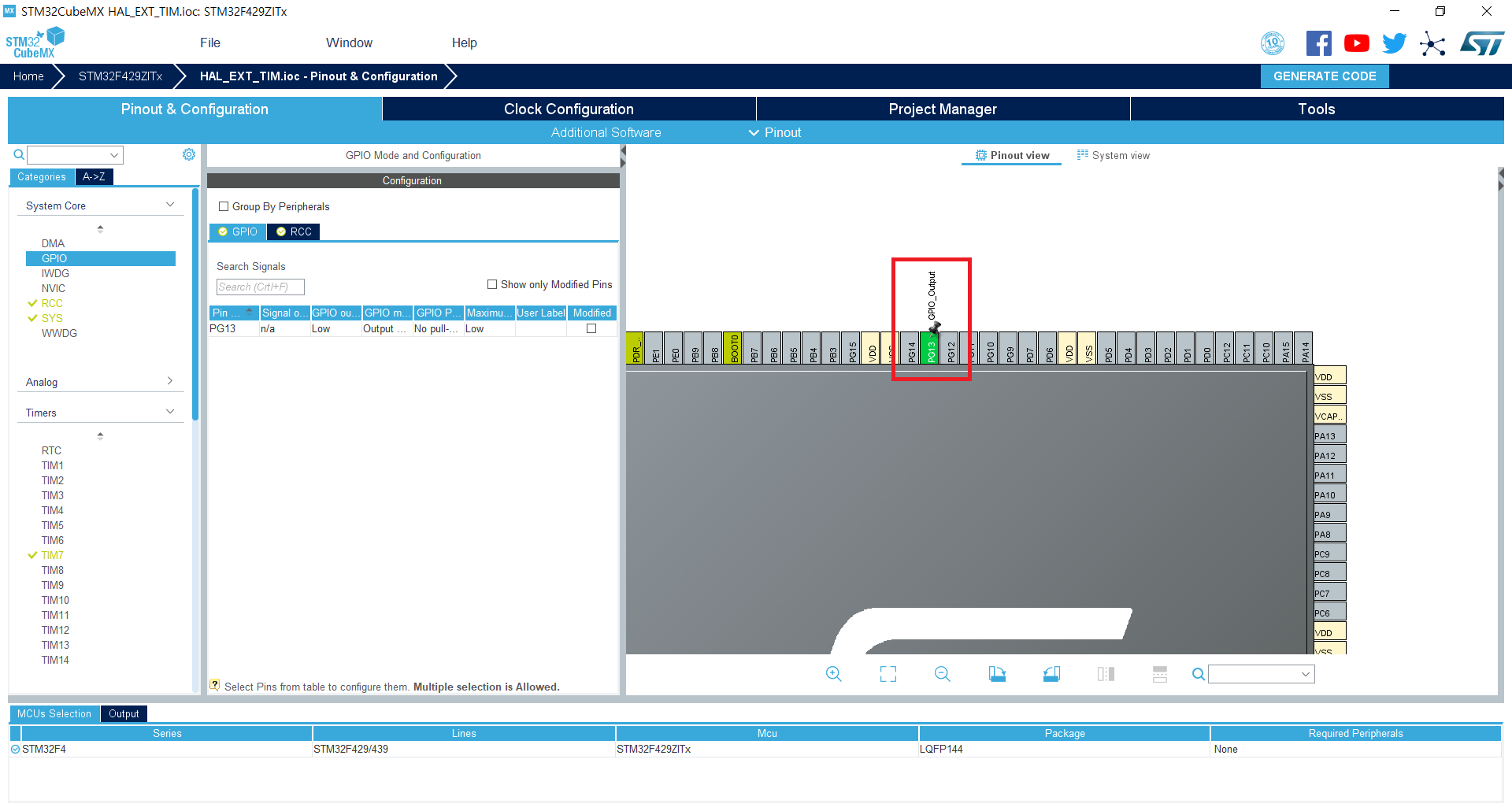Select RCC under System Core
1512x811 pixels.
click(52, 303)
